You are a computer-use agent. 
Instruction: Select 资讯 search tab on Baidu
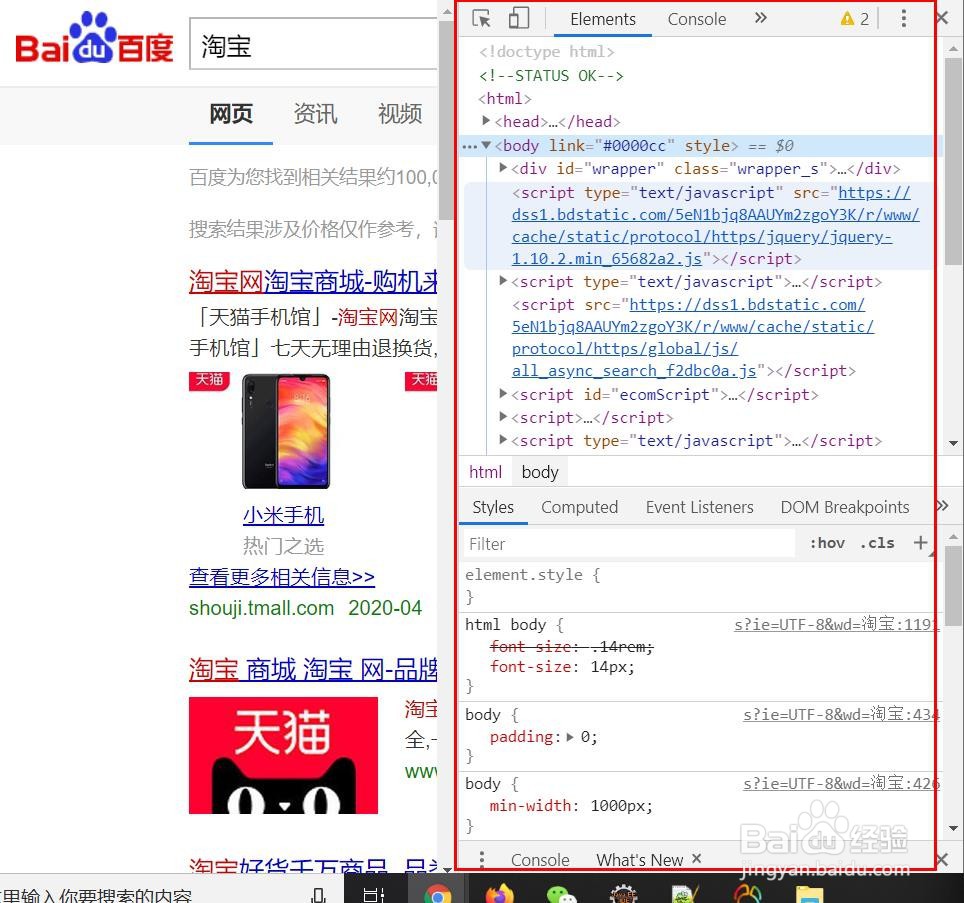pyautogui.click(x=315, y=114)
